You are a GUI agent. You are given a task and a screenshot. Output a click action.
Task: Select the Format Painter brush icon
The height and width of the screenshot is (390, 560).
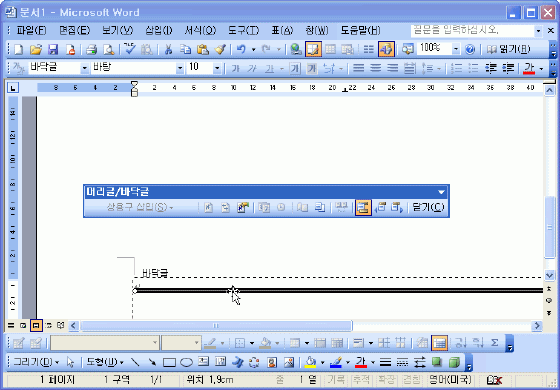[x=220, y=49]
